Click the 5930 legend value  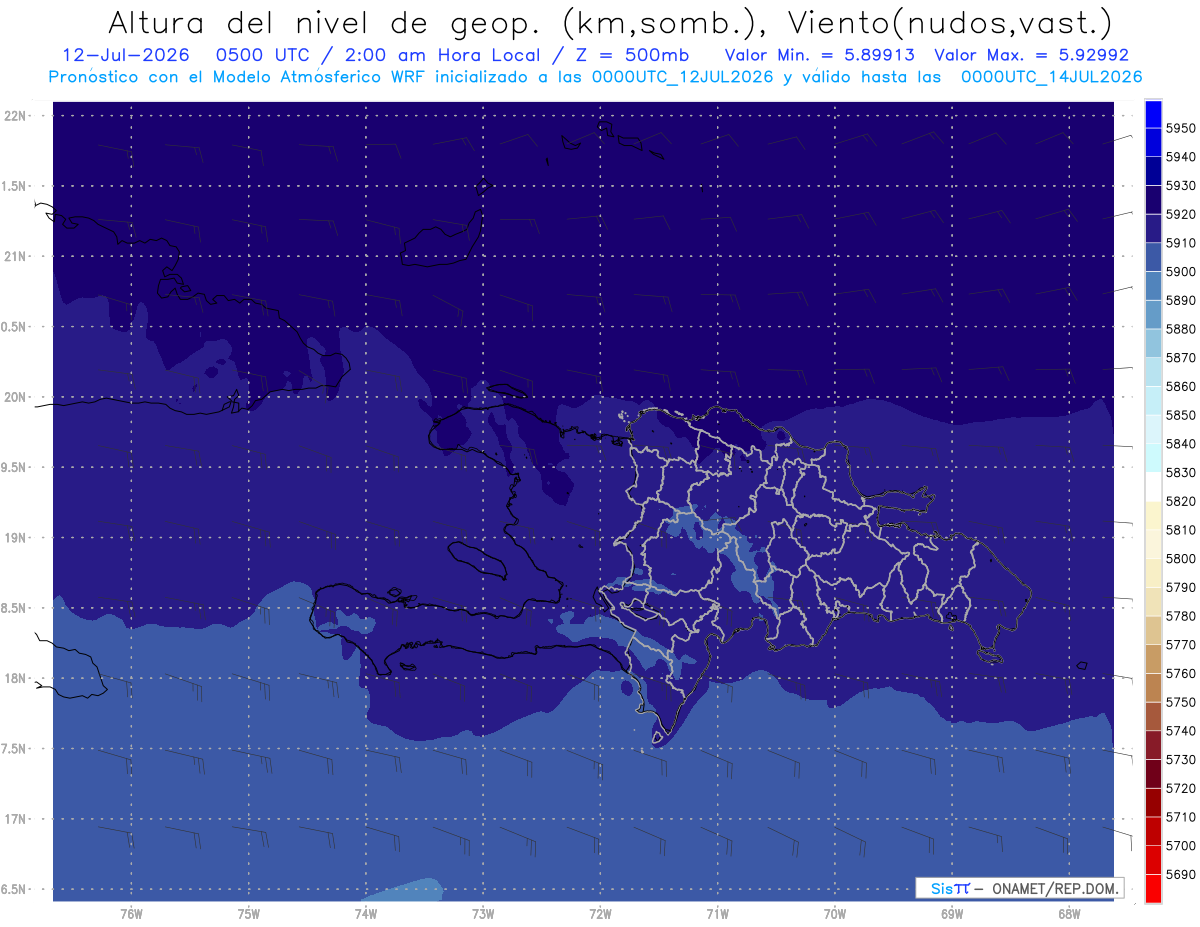pyautogui.click(x=1180, y=186)
